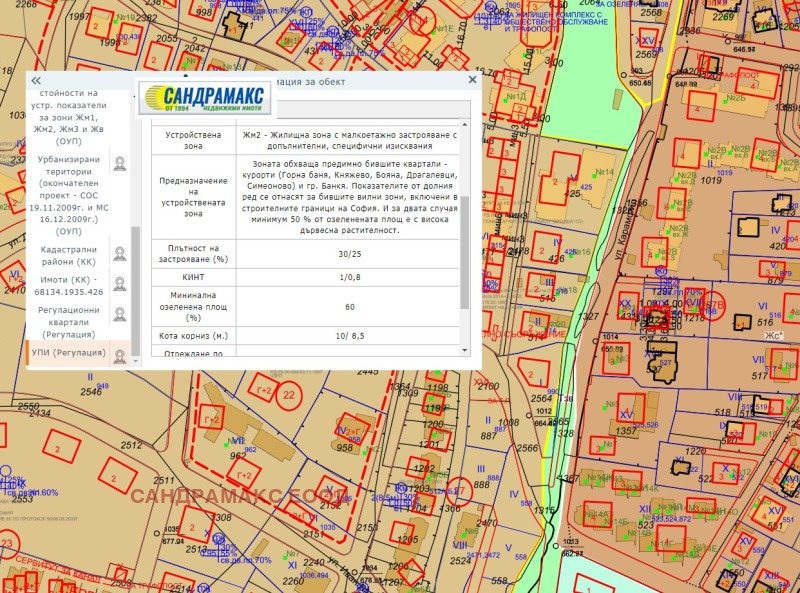The image size is (800, 593).
Task: Click locate pin for Урбанизирани територии
Action: point(119,165)
